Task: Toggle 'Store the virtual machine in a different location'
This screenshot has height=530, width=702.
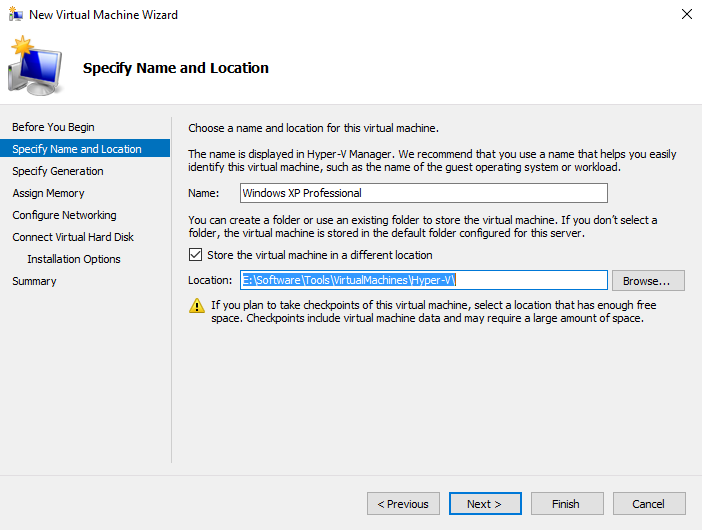Action: pos(196,255)
